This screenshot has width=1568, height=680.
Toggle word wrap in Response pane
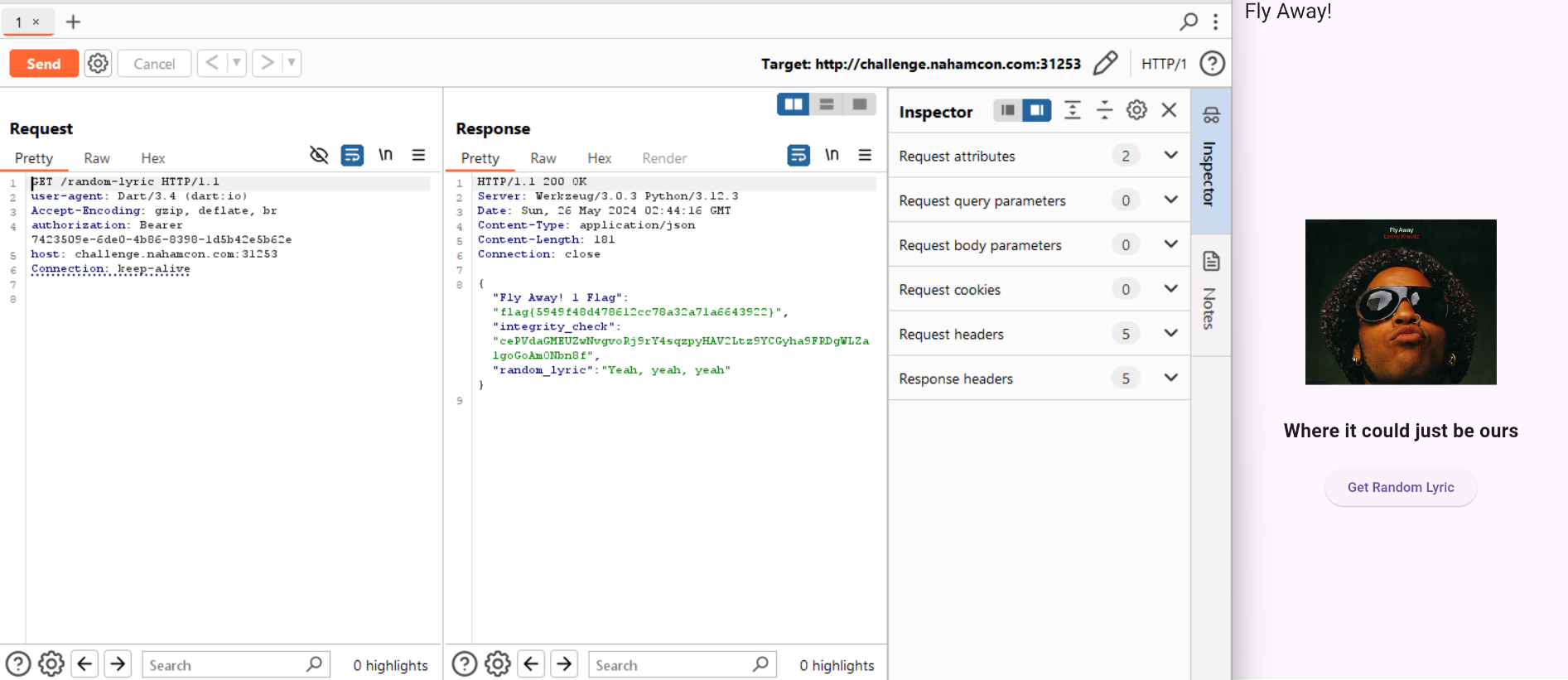click(x=798, y=155)
